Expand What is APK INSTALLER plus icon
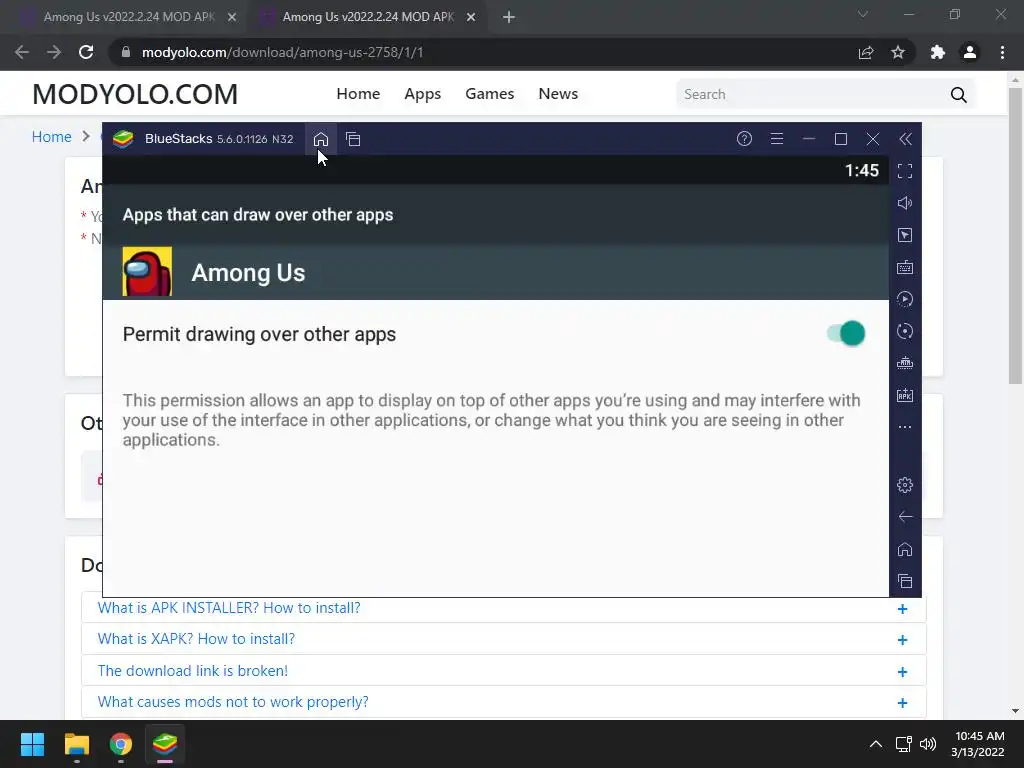 [x=903, y=609]
